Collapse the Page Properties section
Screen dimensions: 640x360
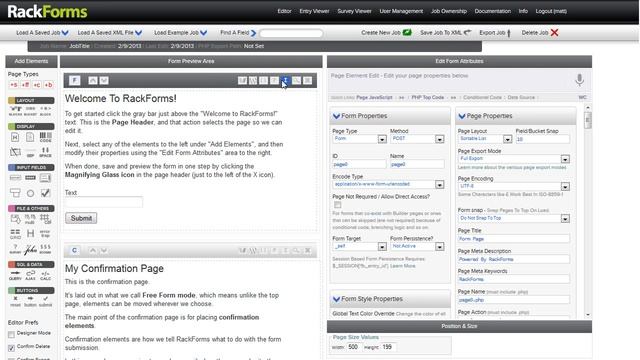[x=462, y=116]
